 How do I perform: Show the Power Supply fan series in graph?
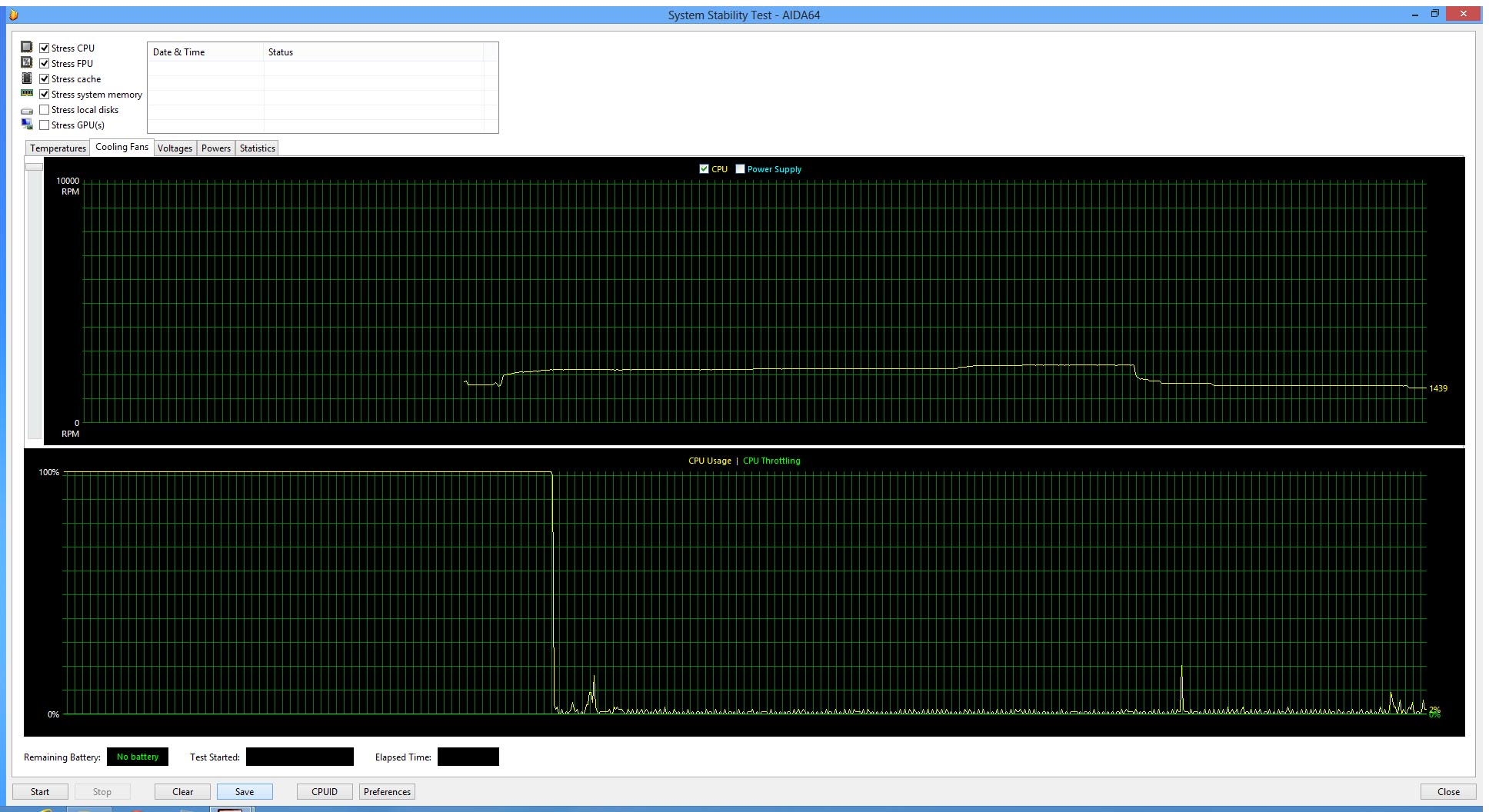click(x=740, y=168)
